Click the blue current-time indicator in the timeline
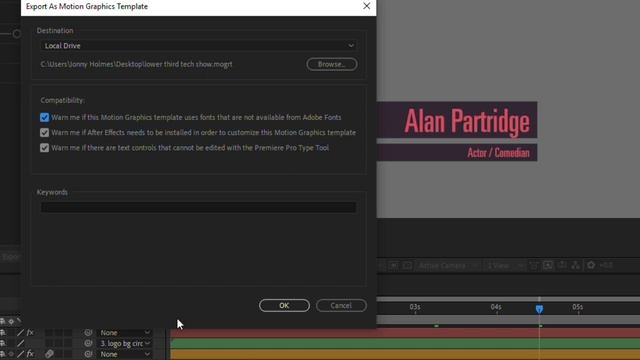This screenshot has height=360, width=640. point(539,309)
